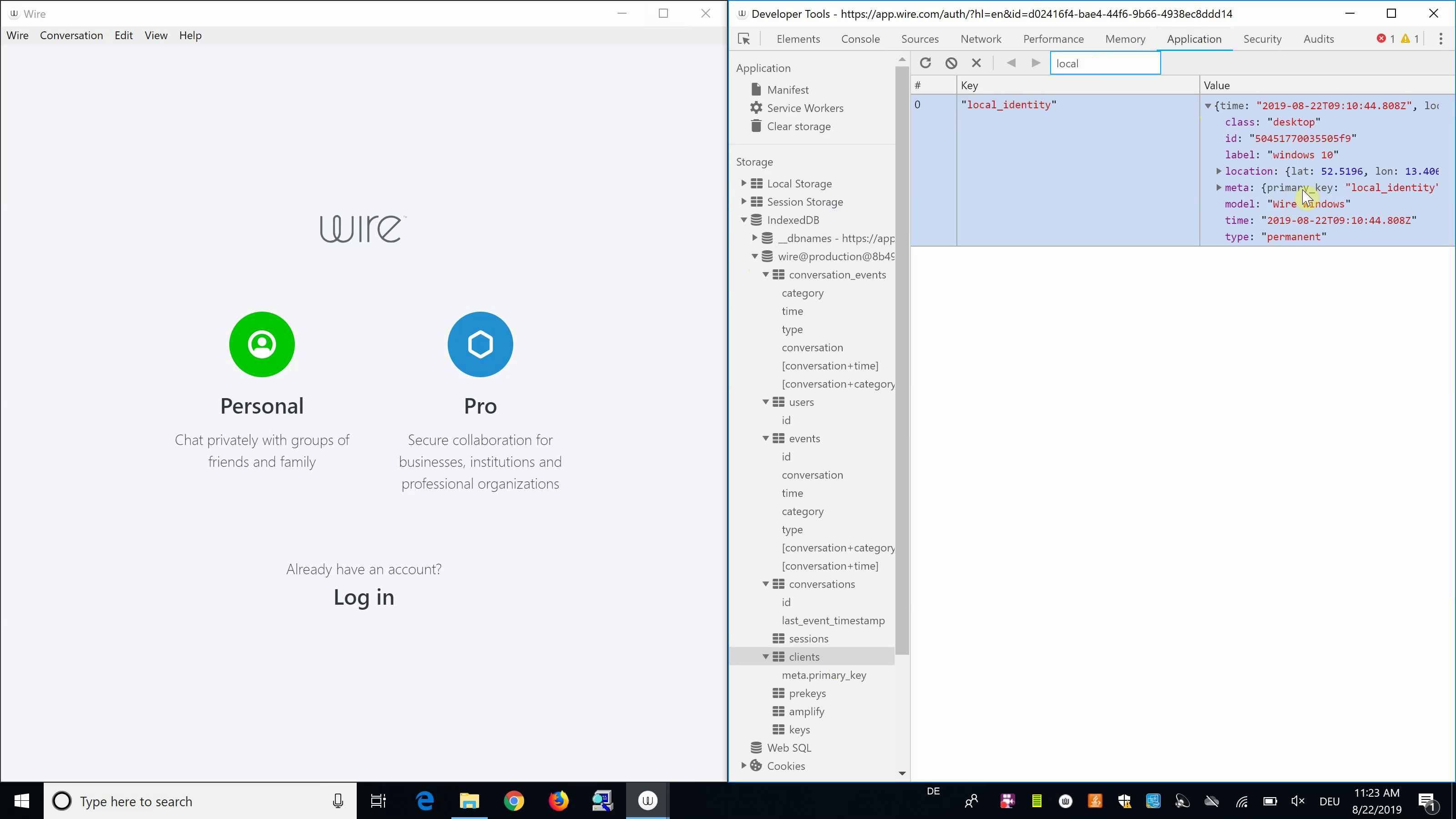
Task: Go to the previous page arrow
Action: pos(1011,63)
